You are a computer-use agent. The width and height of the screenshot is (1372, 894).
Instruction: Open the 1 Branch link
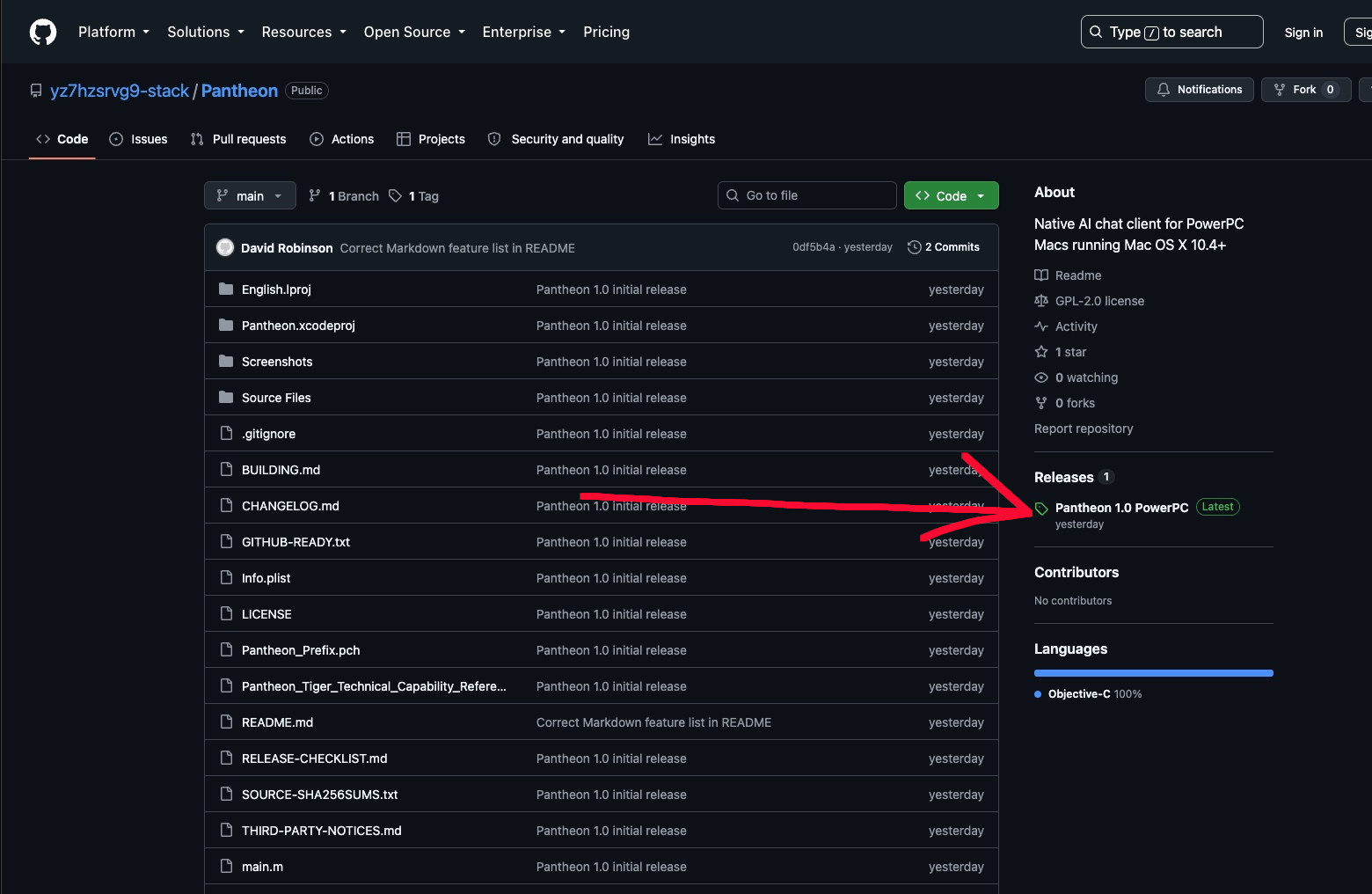coord(344,195)
